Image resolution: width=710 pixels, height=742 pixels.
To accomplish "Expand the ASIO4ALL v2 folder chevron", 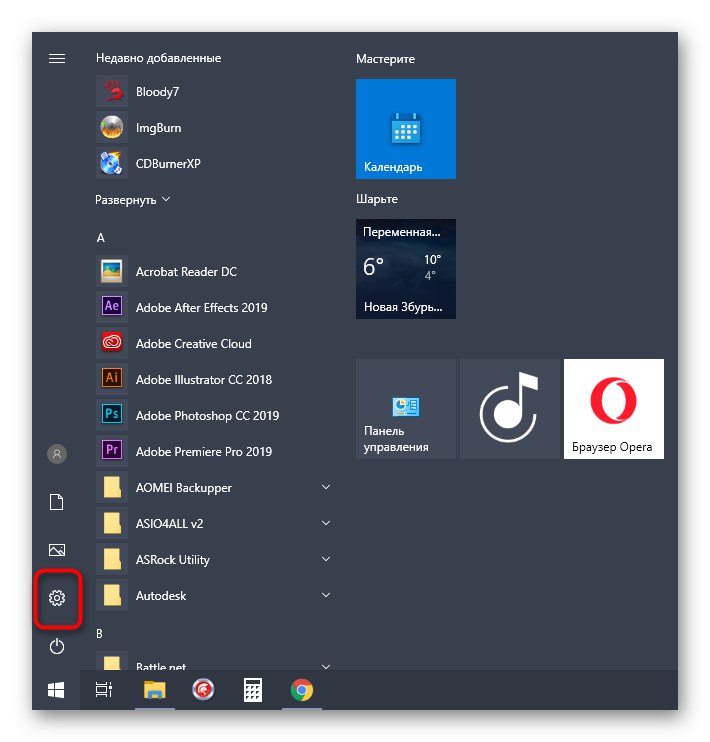I will 326,523.
